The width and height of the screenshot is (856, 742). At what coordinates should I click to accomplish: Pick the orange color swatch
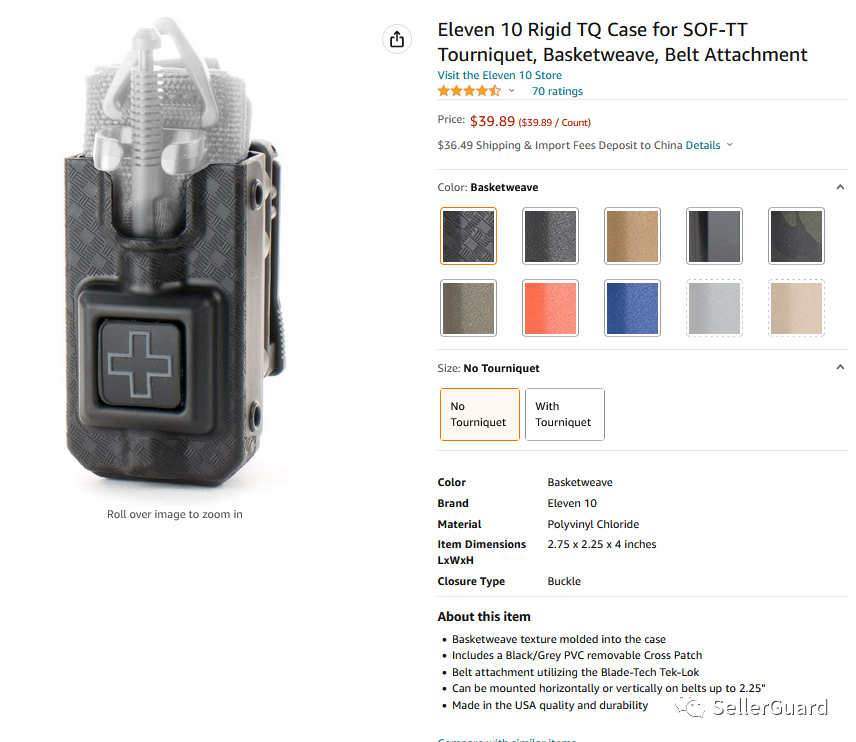click(550, 308)
